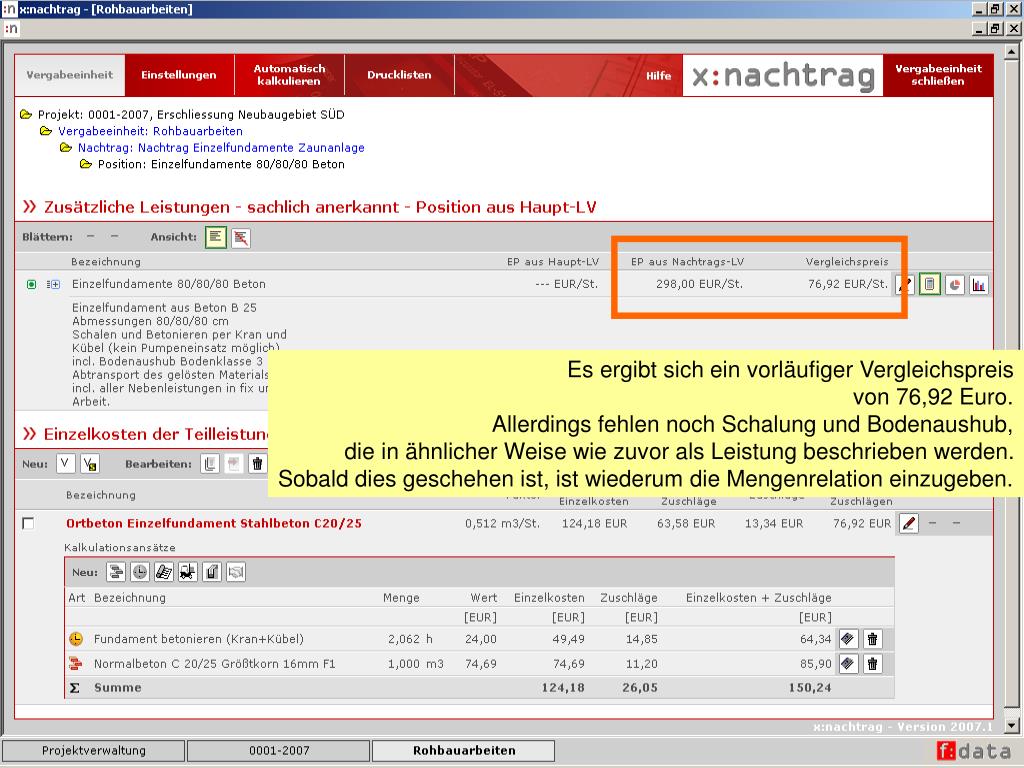
Task: Toggle the green marker on Einzelfundamente 80/80/80 row
Action: [31, 284]
